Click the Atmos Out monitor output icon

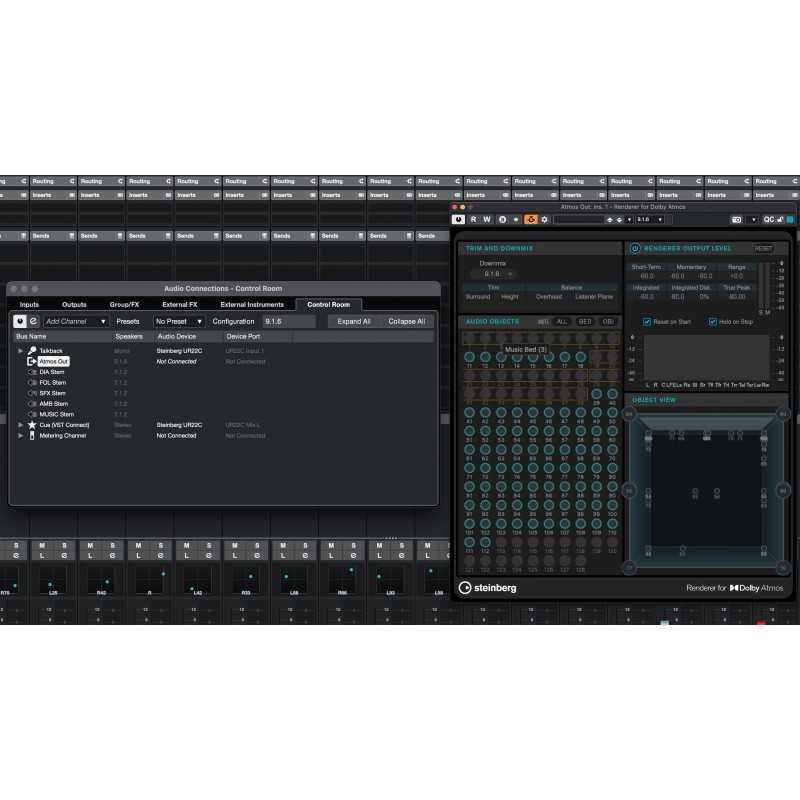point(32,361)
